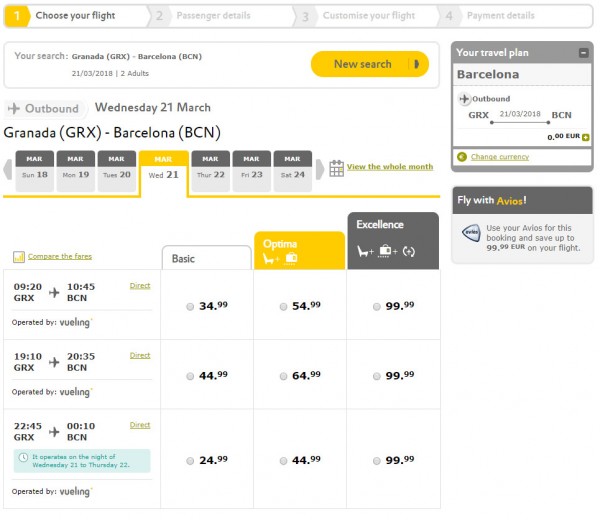Click the green plus icon next to 0.00 EUR
Screen dimensions: 600x520
tap(585, 137)
